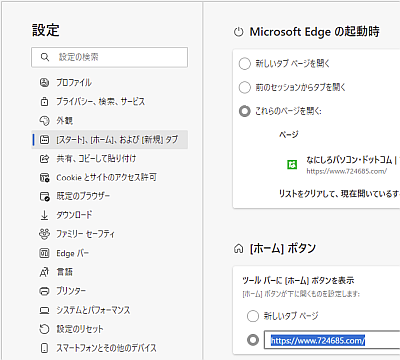
Task: Click リストをクリアして、現在開いている text
Action: click(x=339, y=194)
